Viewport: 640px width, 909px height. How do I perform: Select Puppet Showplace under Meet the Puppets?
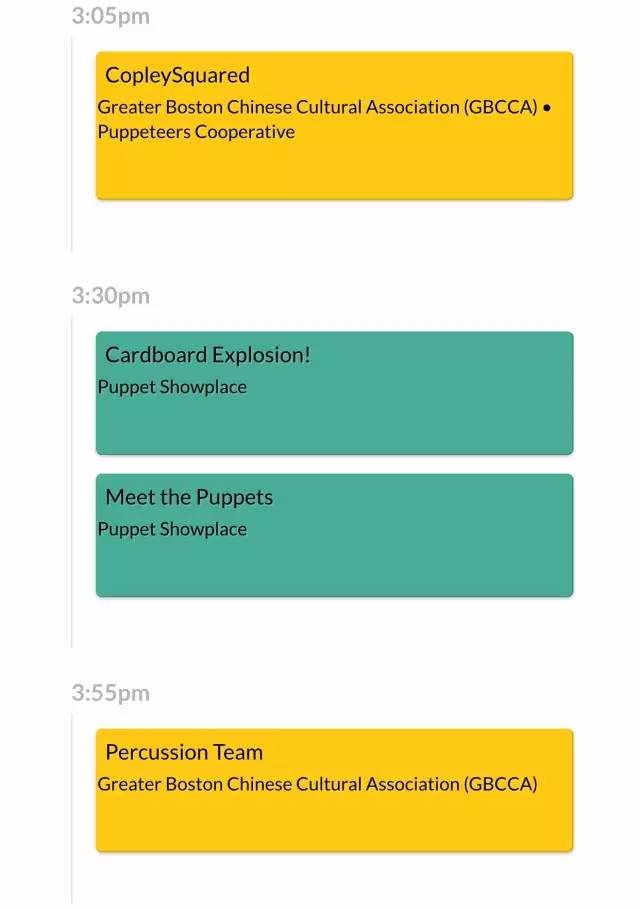(x=172, y=529)
